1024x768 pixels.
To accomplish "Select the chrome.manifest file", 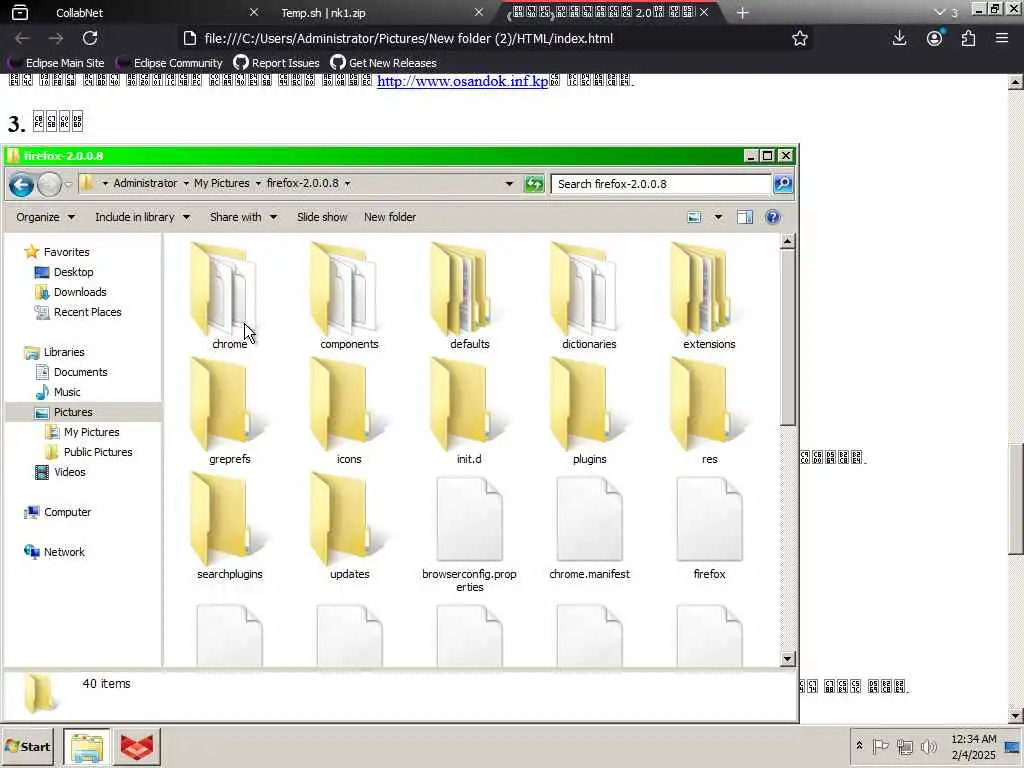I will 589,526.
